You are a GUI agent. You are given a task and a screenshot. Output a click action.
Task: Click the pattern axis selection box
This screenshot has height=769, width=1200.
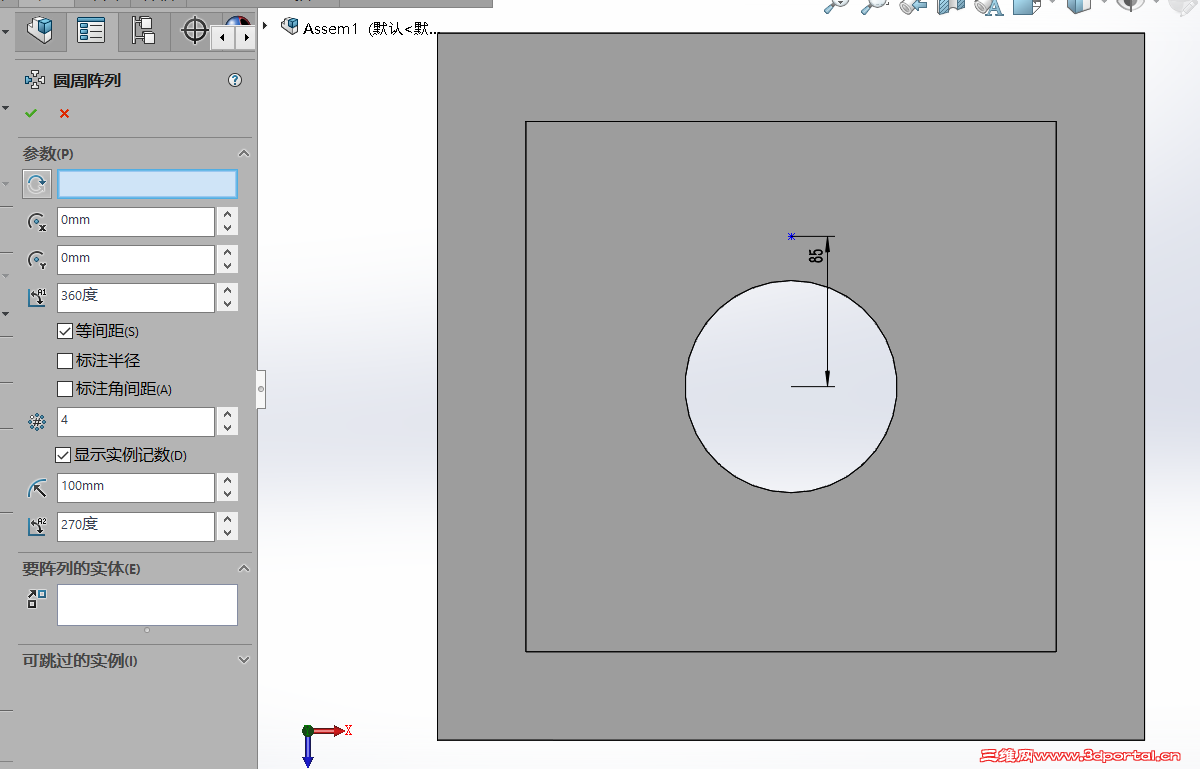coord(147,184)
